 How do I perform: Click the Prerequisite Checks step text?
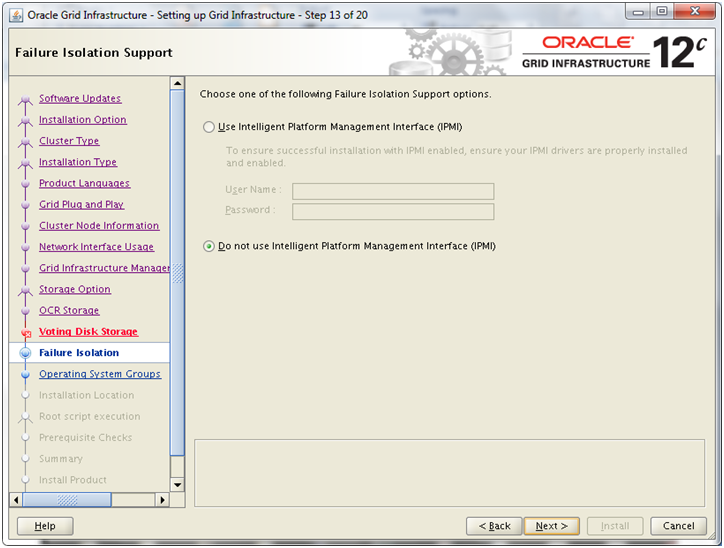click(85, 438)
